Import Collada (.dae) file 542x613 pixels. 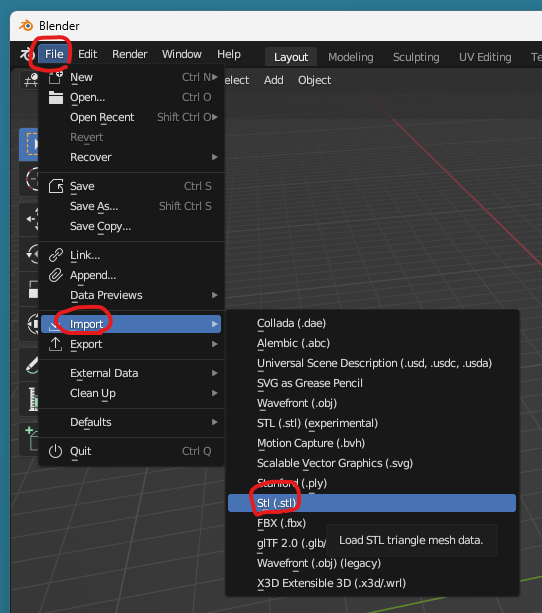(x=372, y=323)
